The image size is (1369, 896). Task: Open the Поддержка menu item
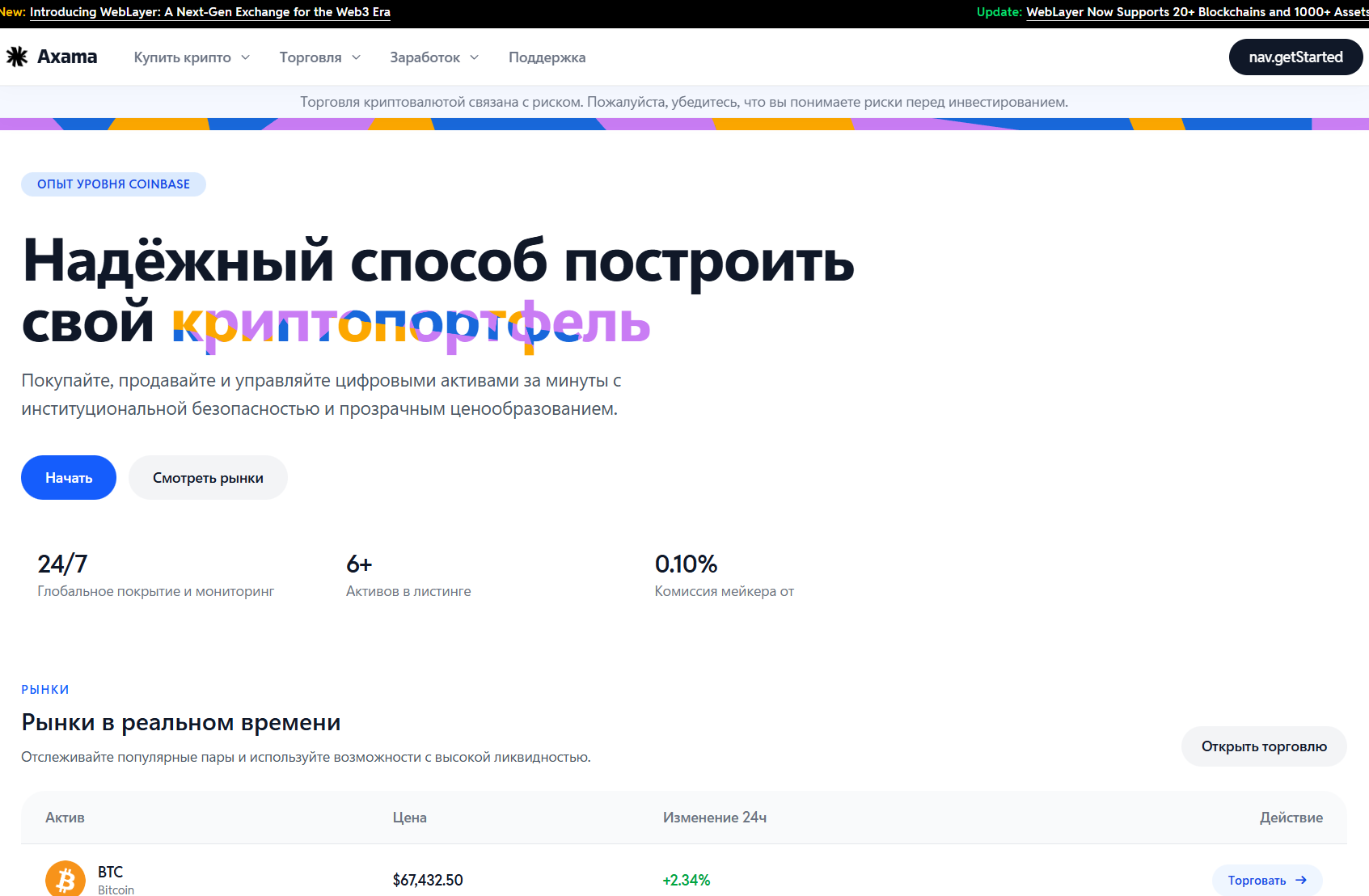547,57
